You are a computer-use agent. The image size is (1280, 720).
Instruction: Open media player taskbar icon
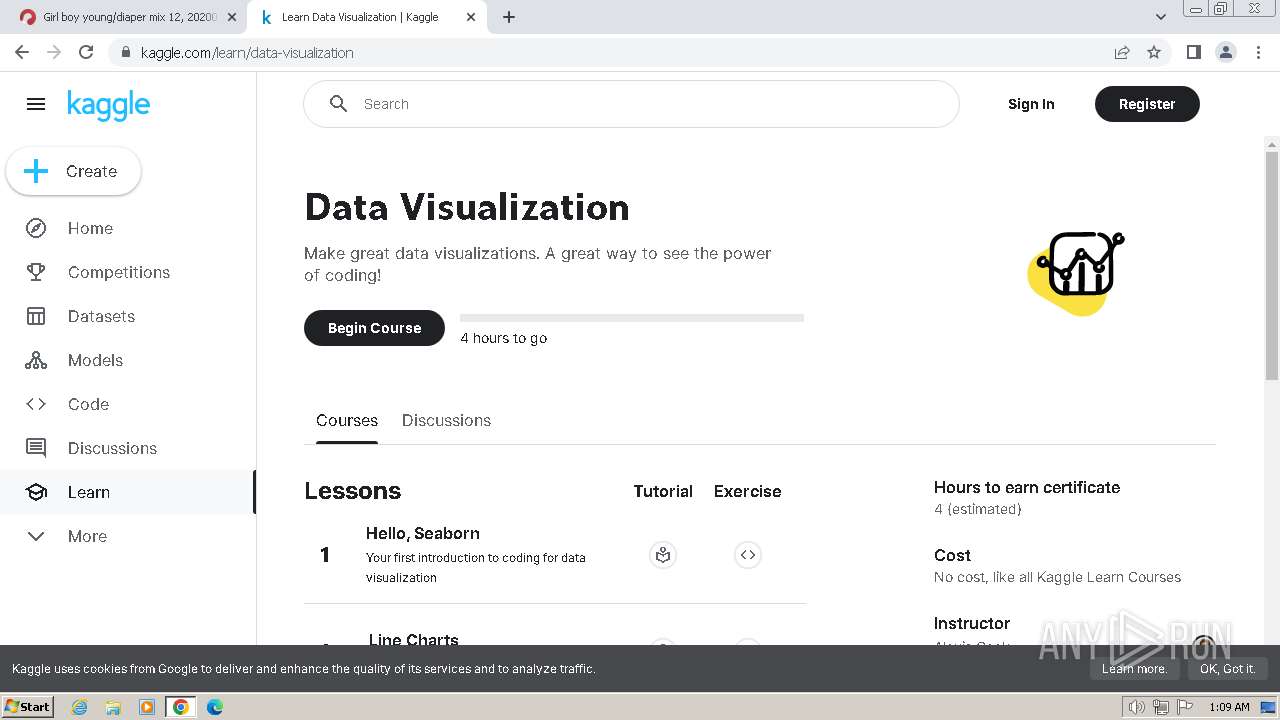147,707
